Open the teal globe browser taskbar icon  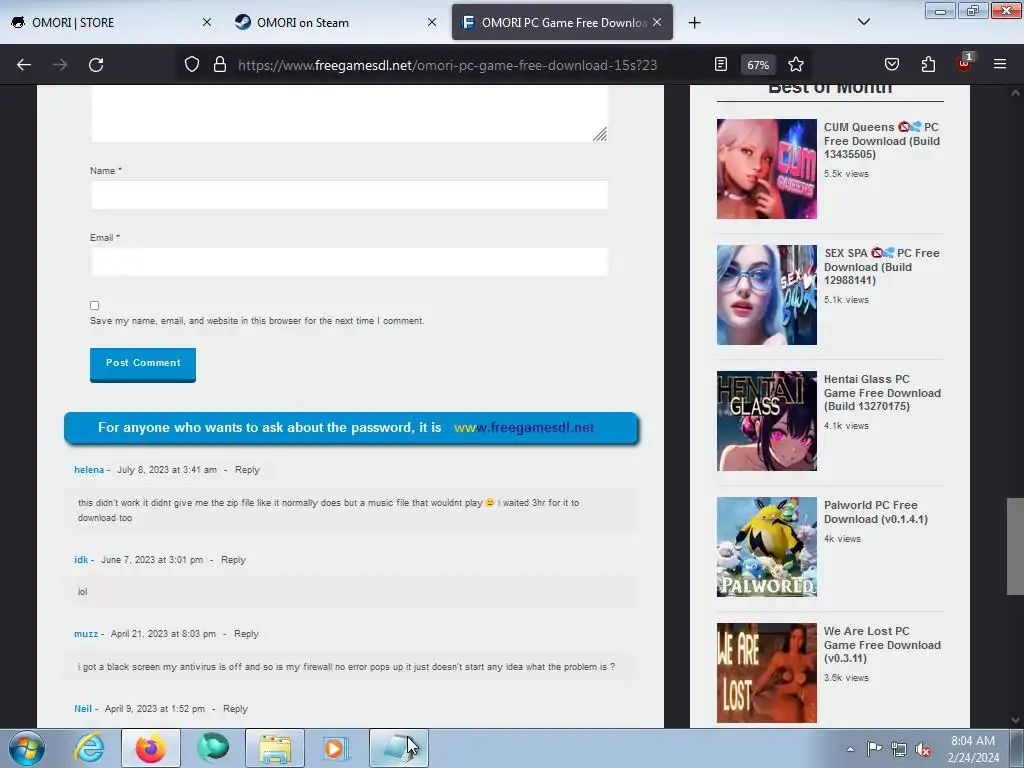click(213, 748)
